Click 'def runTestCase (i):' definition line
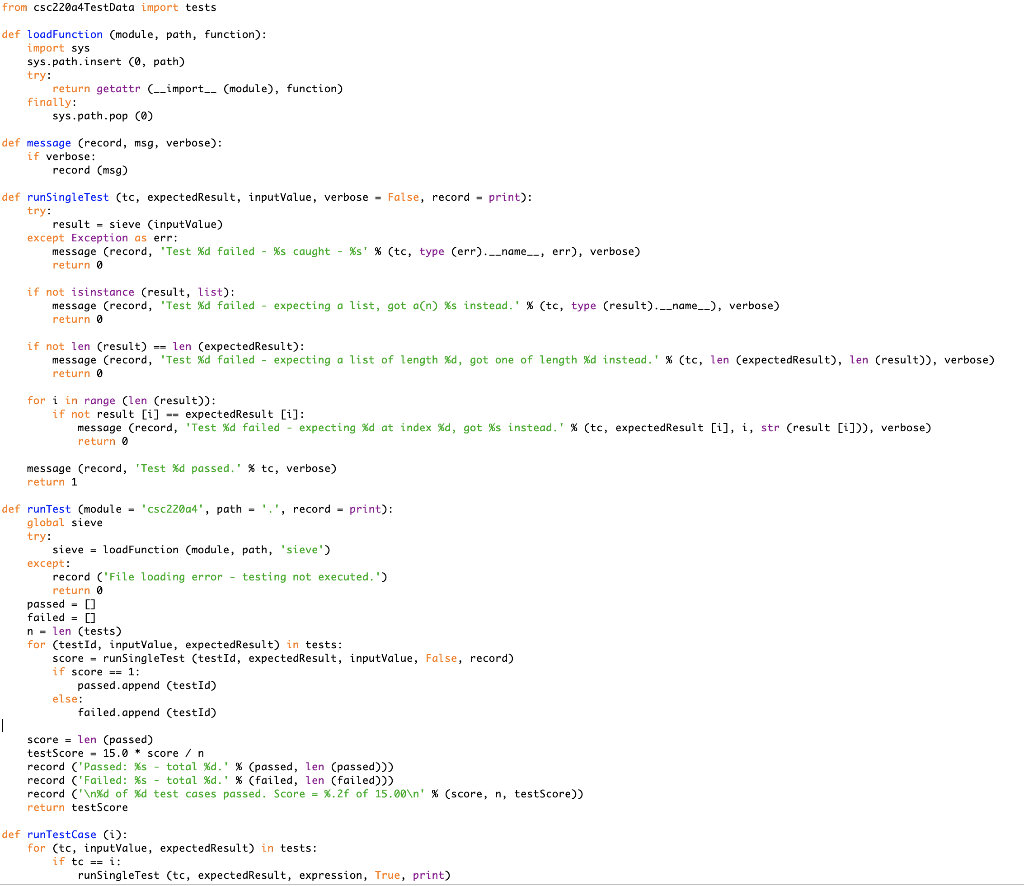Screen dimensions: 1024x886 (65, 835)
